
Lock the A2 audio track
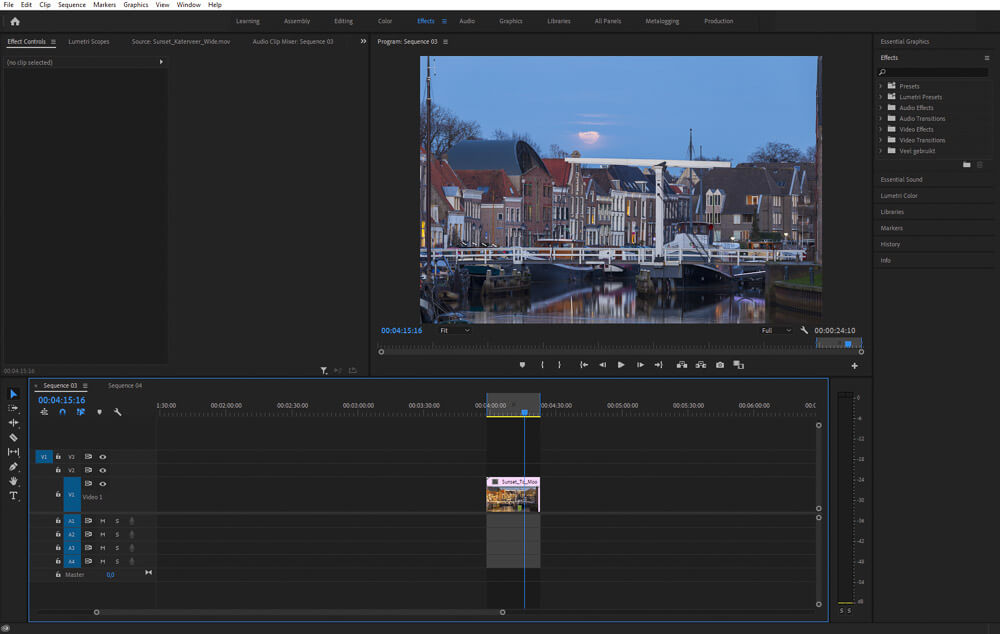58,535
